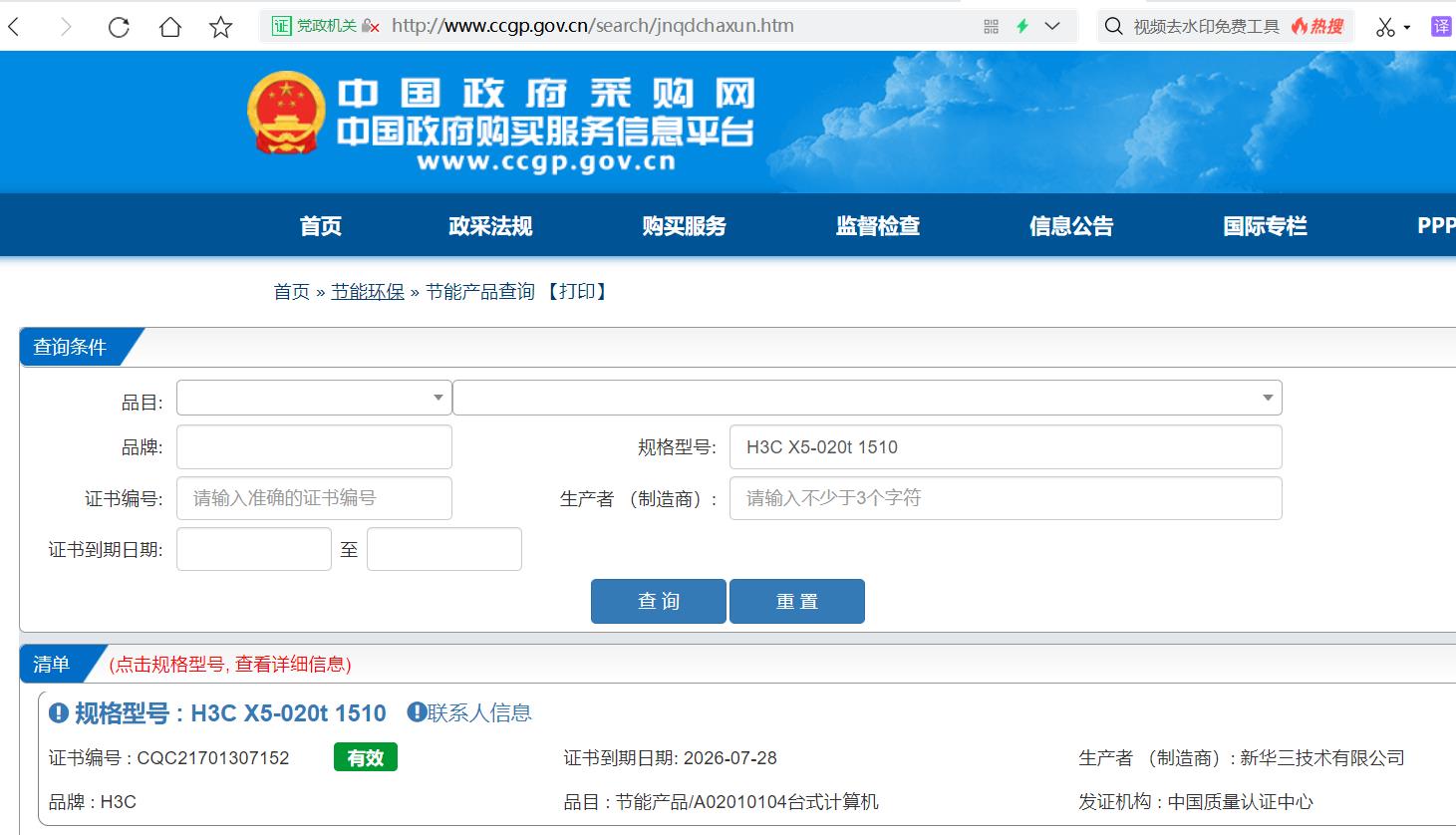This screenshot has width=1456, height=835.
Task: Click the 规格型号 input field
Action: coord(1006,447)
